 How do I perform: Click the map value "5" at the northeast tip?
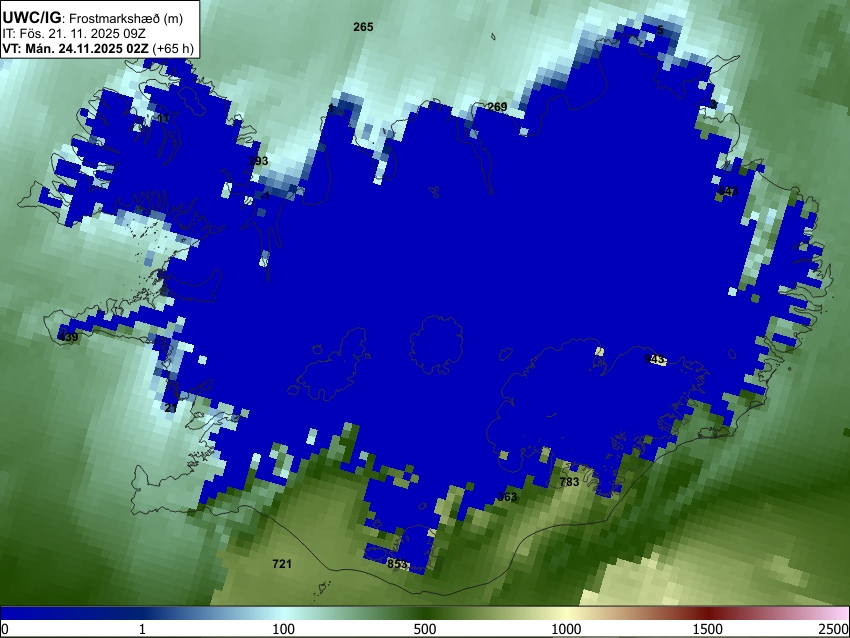tap(660, 30)
